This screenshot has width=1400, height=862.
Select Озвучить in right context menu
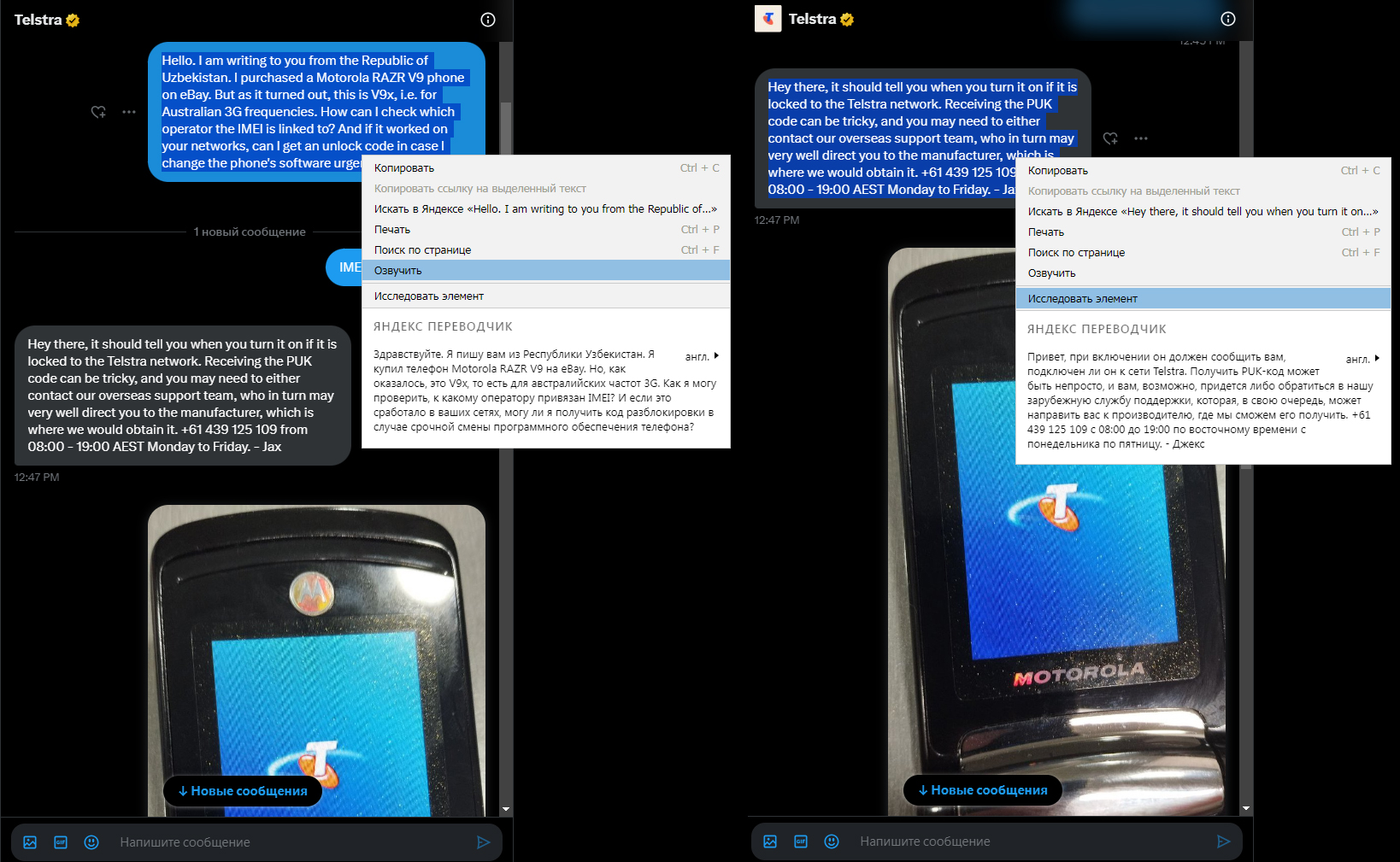coord(1203,273)
